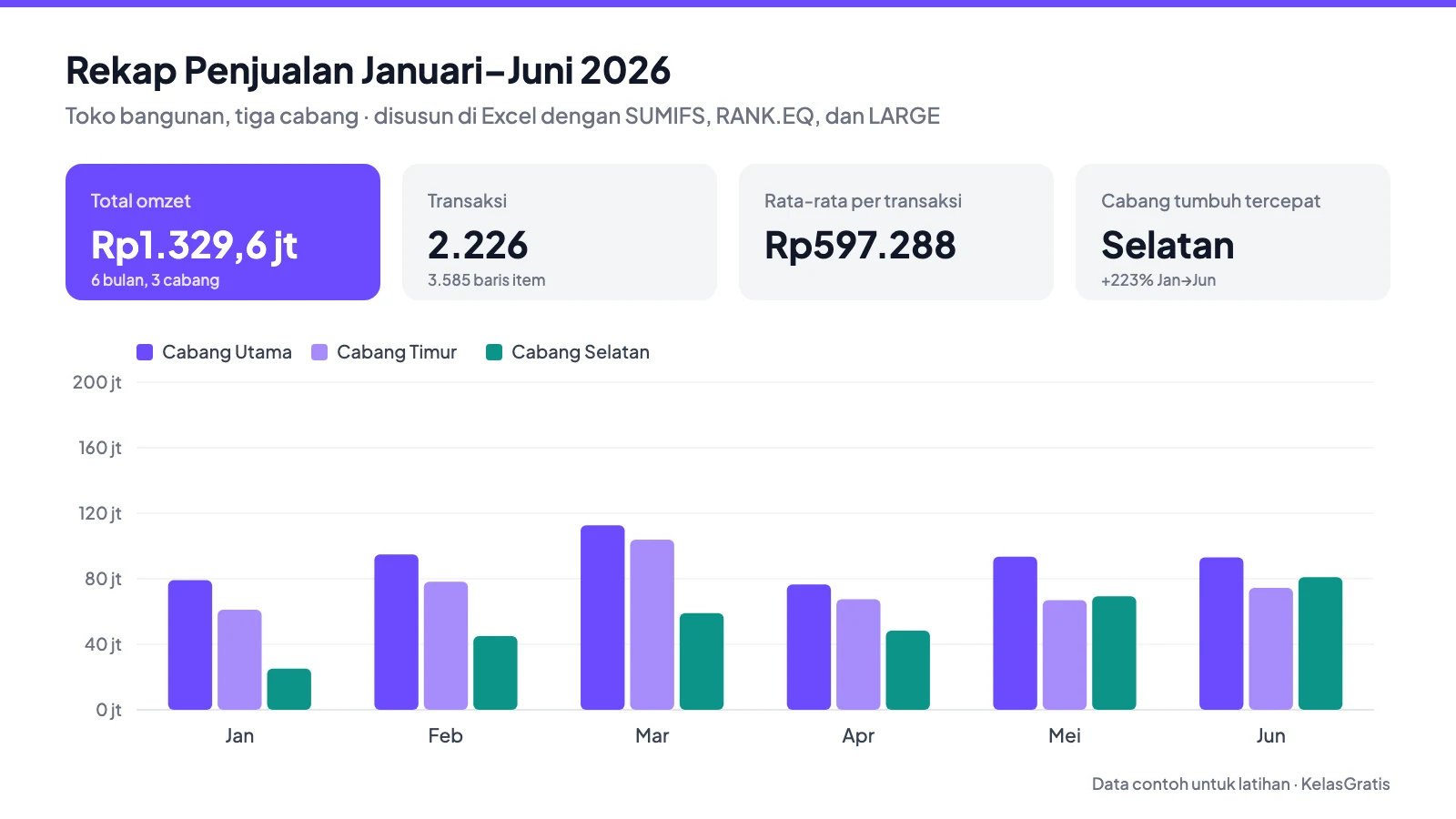The image size is (1456, 819).
Task: Open the Rata-rata per transaksi card
Action: (896, 232)
